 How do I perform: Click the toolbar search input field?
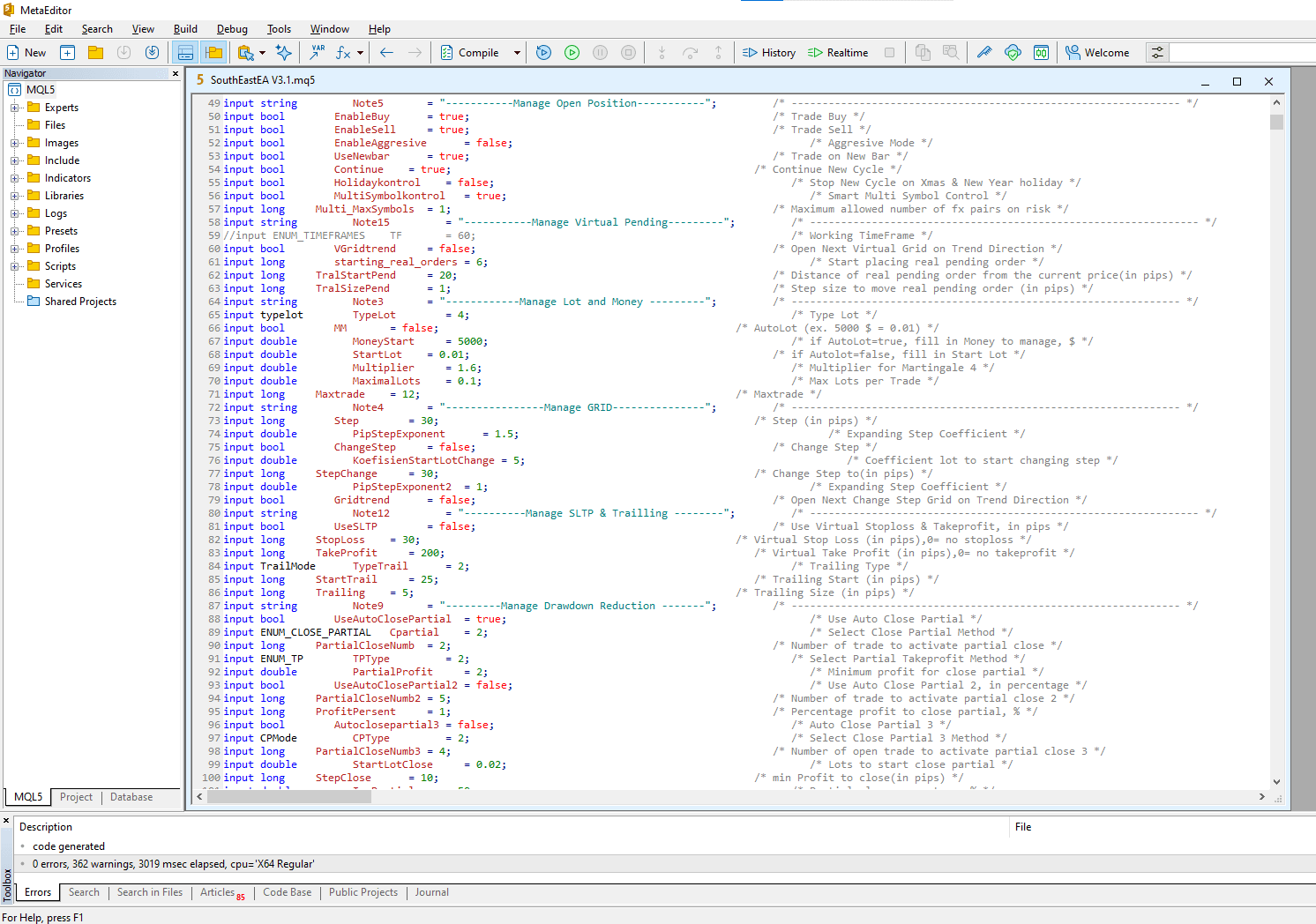(x=1242, y=53)
